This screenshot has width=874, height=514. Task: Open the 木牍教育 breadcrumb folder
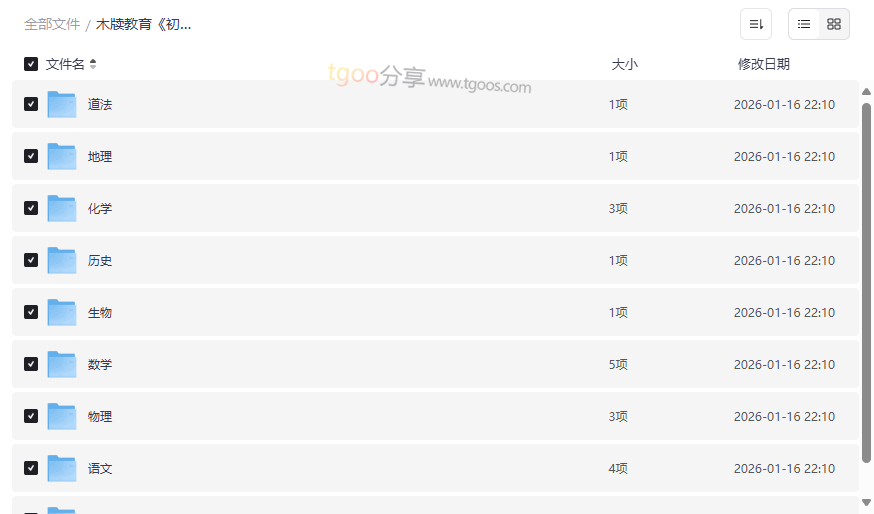143,24
